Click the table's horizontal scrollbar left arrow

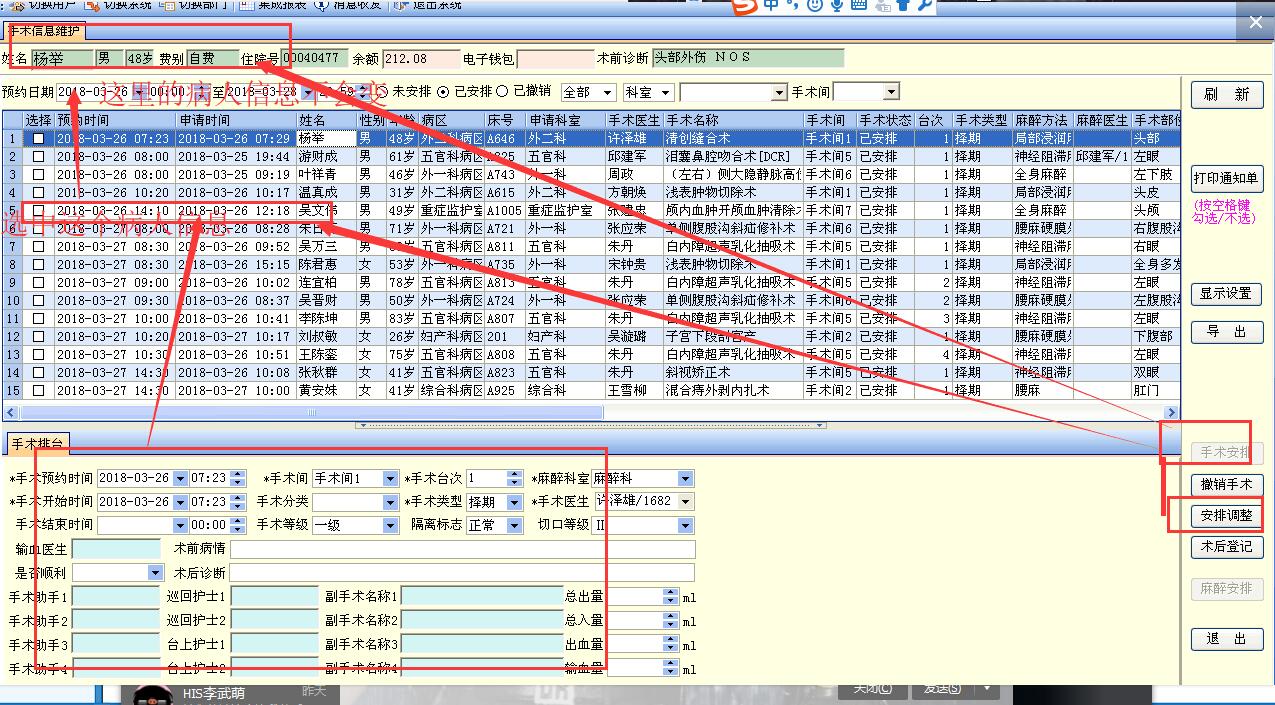click(11, 412)
